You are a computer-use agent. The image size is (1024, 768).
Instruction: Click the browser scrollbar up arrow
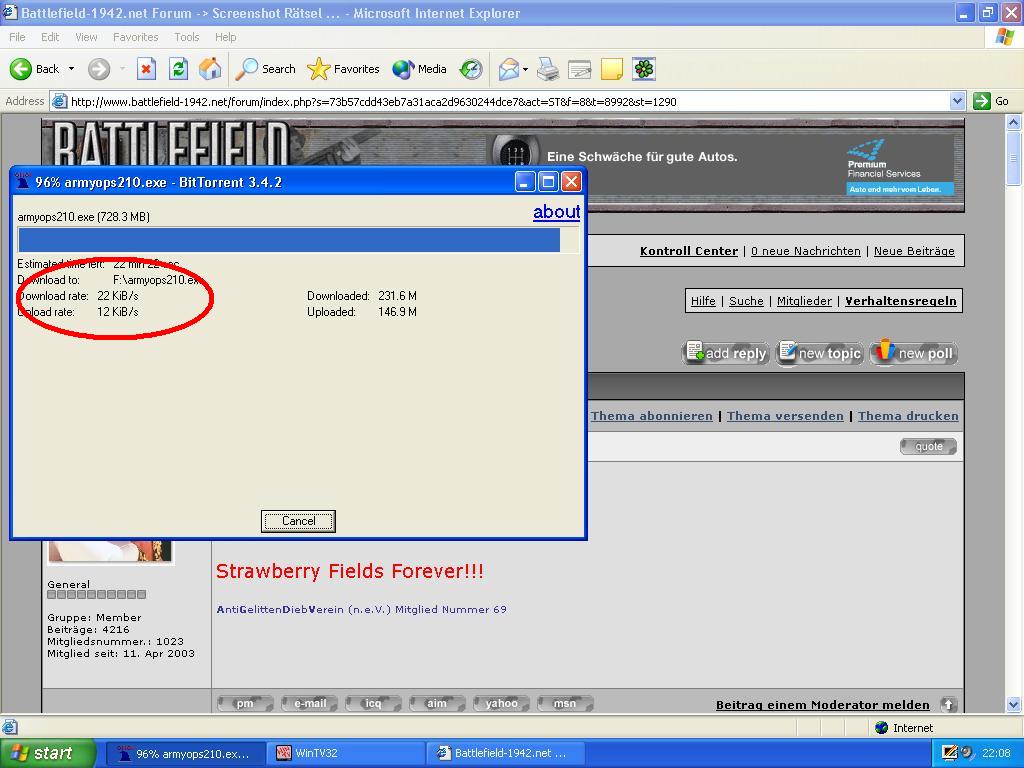point(1014,122)
